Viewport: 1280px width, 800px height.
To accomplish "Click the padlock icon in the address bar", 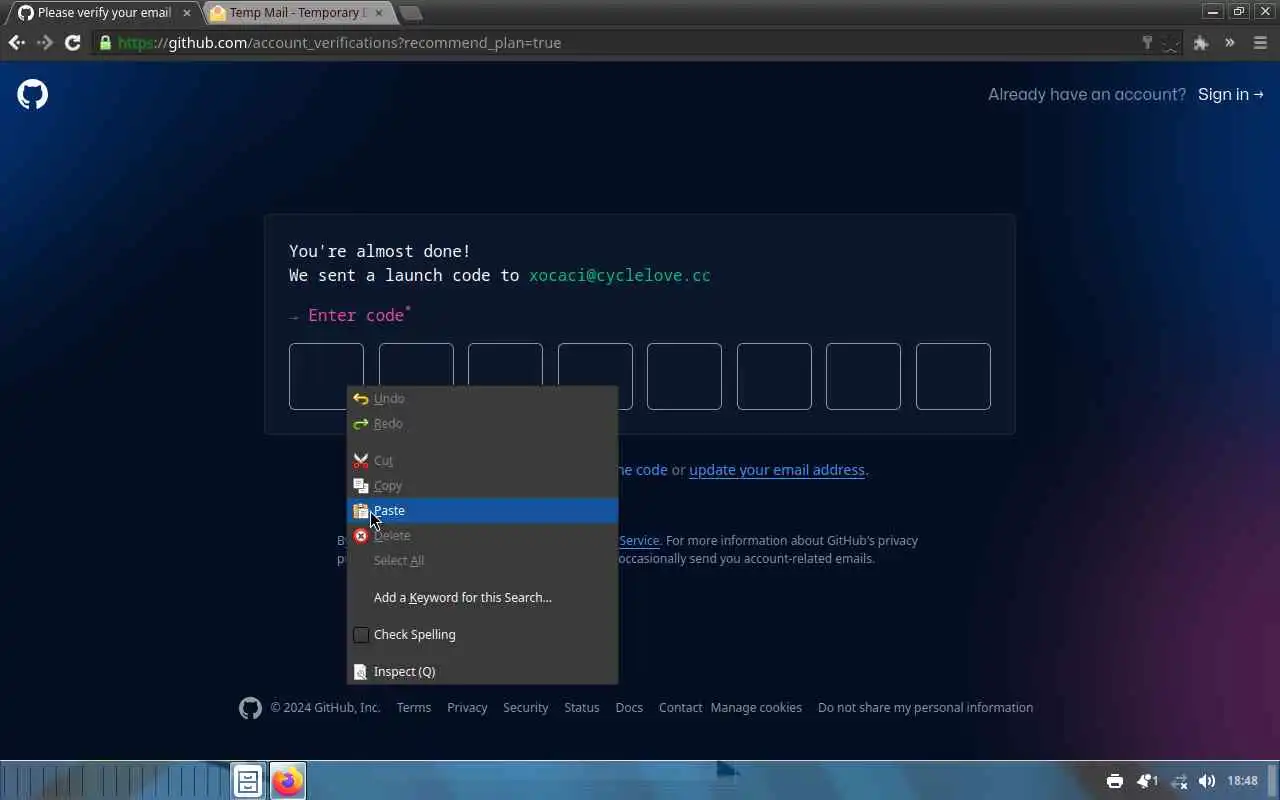I will 105,43.
